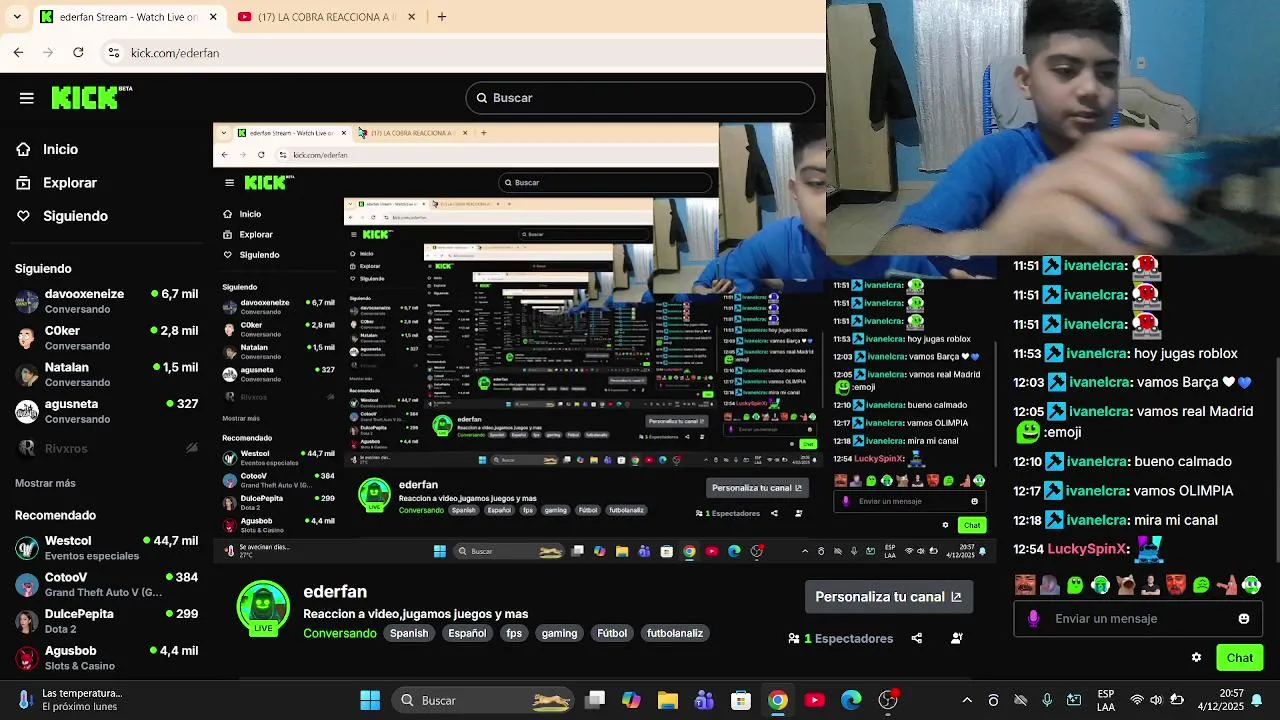This screenshot has width=1280, height=720.
Task: Click the KICK beta logo
Action: 91,97
